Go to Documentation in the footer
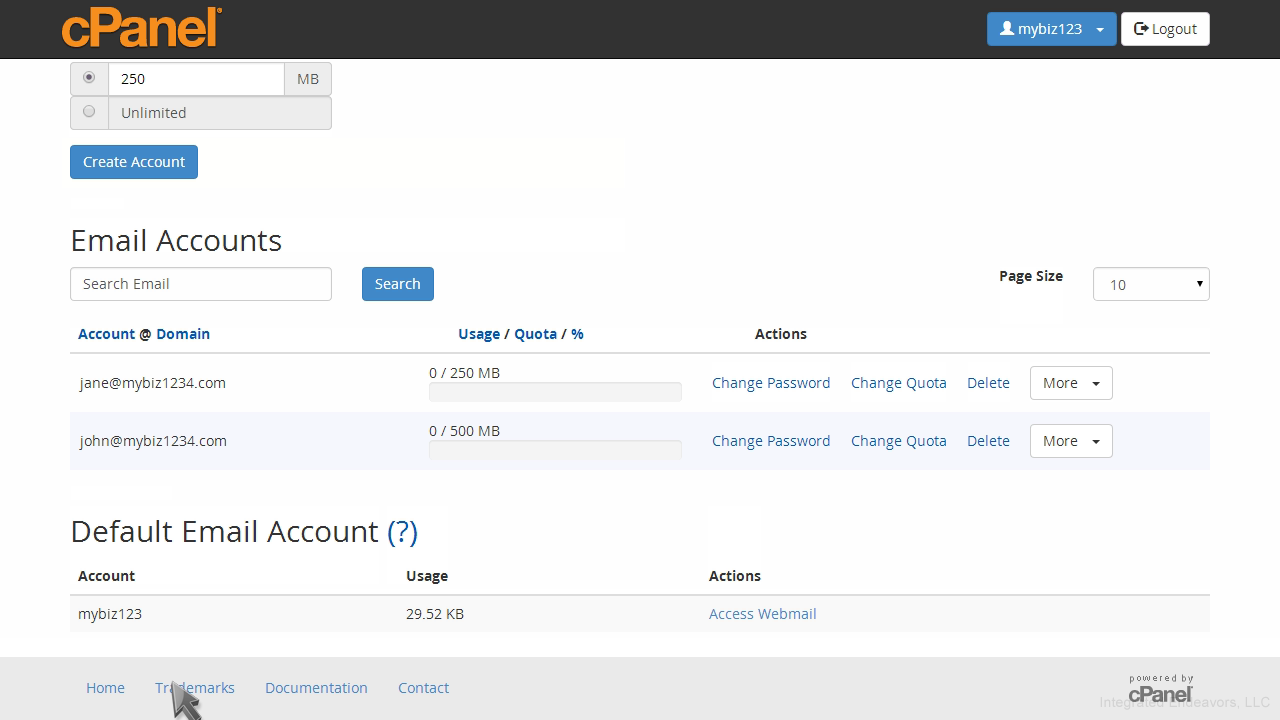Viewport: 1280px width, 720px height. point(316,688)
